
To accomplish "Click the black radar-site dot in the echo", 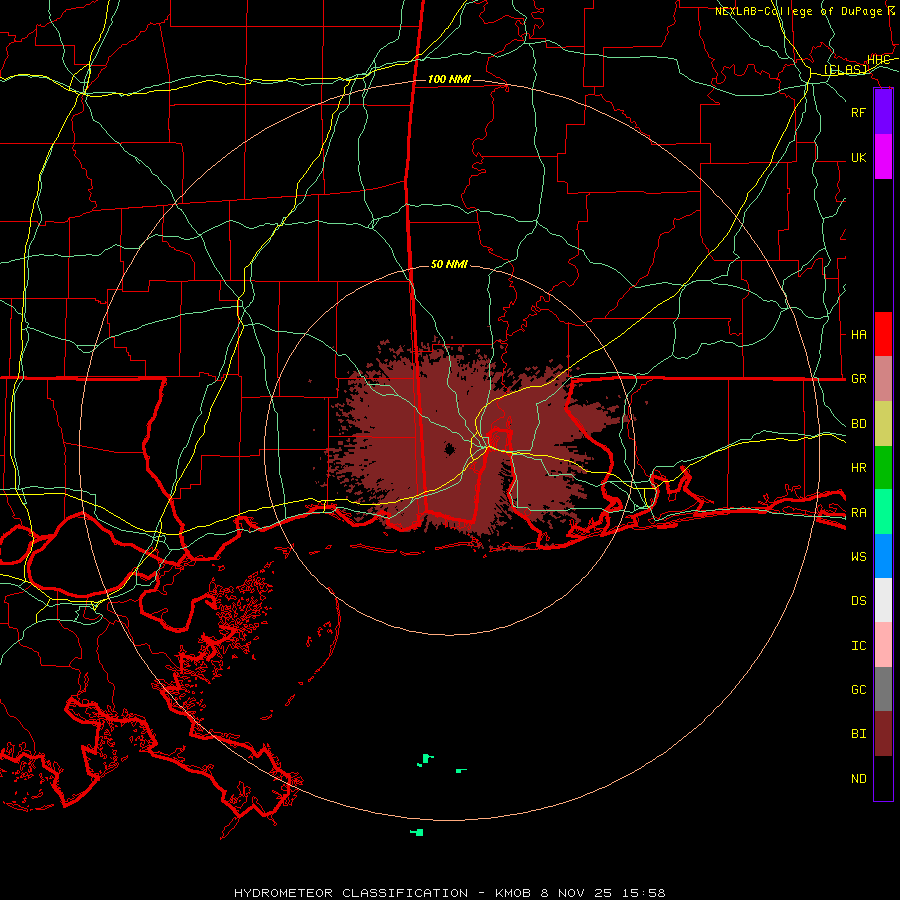I will click(449, 449).
